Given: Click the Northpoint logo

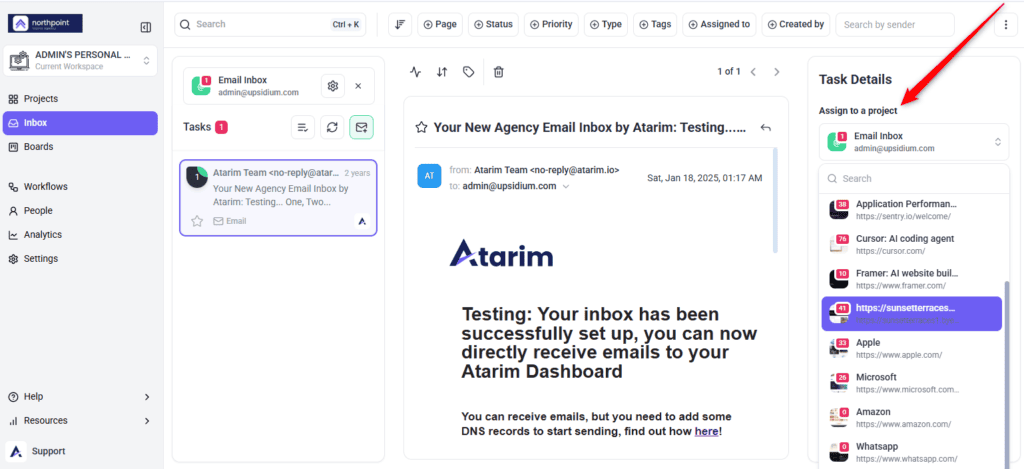Looking at the screenshot, I should point(45,24).
